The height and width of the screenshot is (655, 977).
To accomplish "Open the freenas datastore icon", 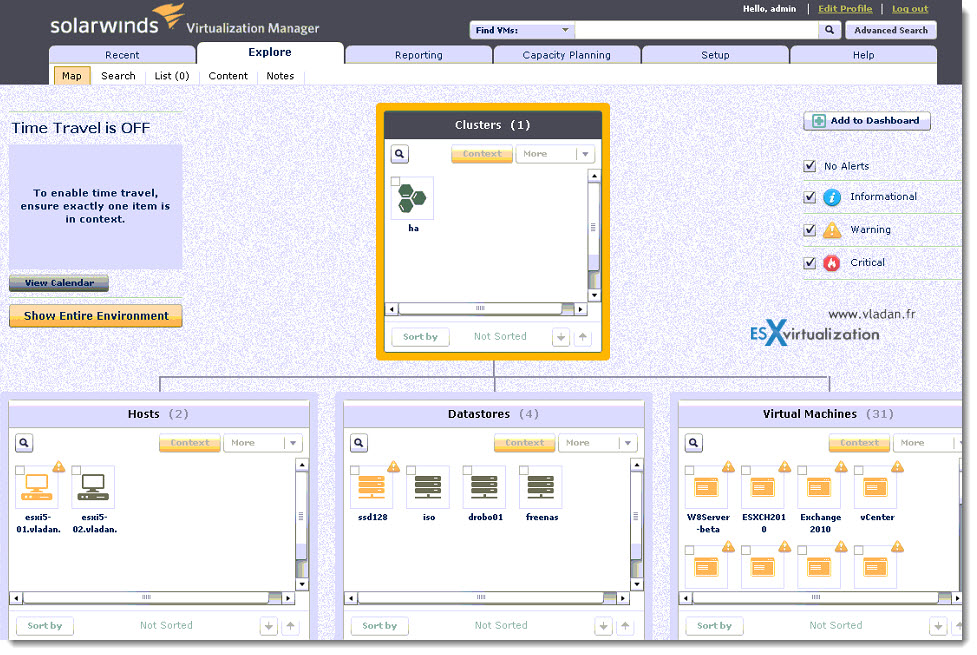I will point(540,487).
